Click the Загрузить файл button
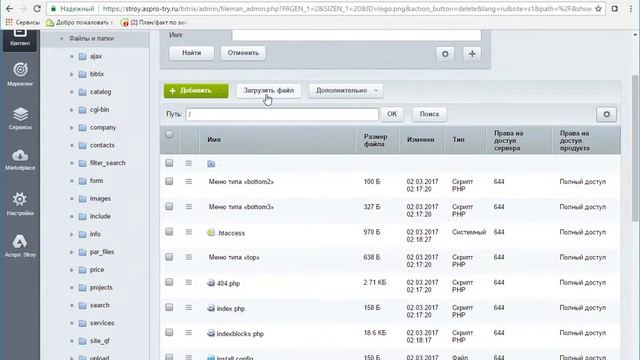The image size is (640, 360). point(269,91)
